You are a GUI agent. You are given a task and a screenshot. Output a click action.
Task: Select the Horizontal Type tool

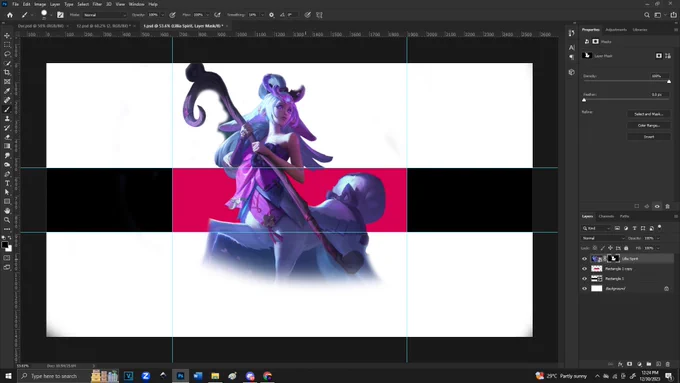click(x=7, y=183)
